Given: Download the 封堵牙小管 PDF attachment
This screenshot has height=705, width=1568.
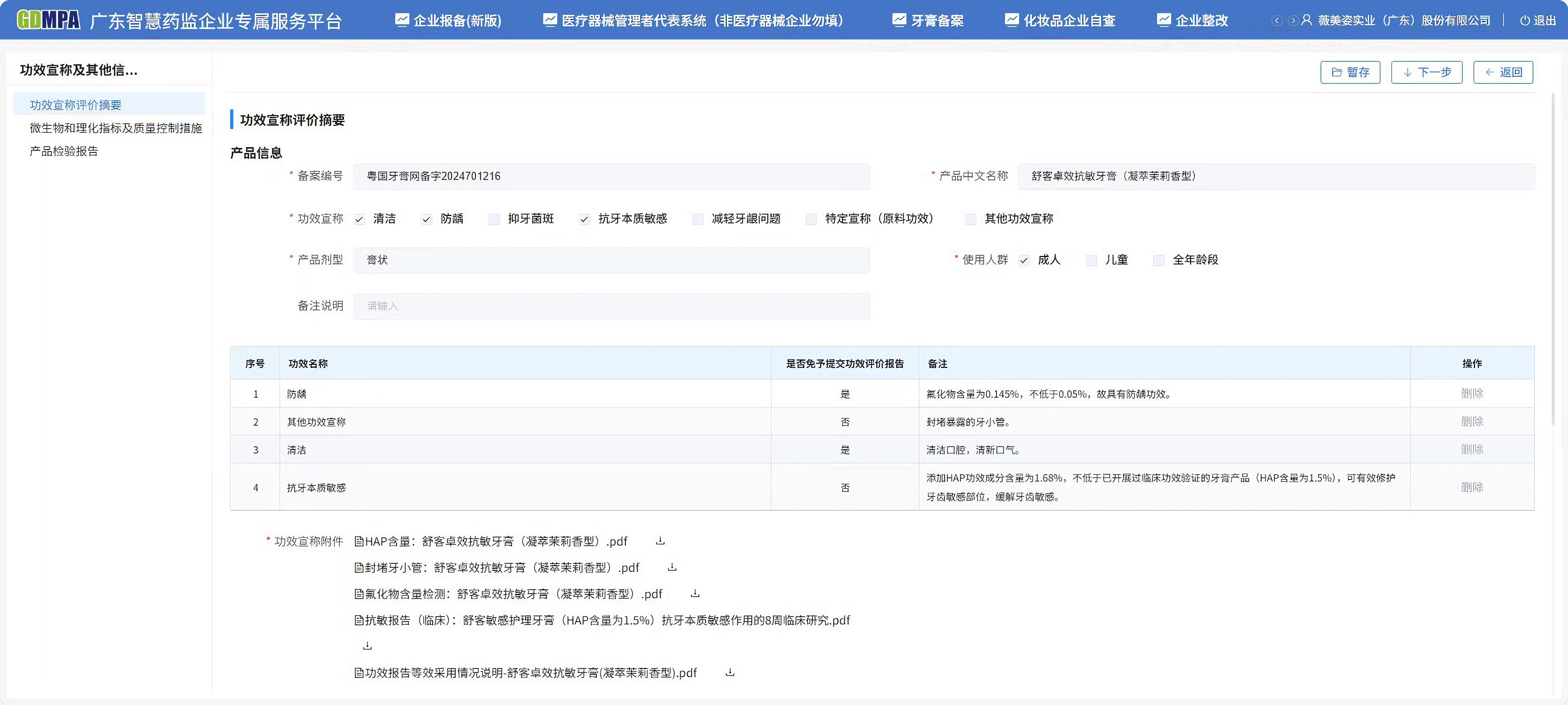Looking at the screenshot, I should pyautogui.click(x=671, y=567).
